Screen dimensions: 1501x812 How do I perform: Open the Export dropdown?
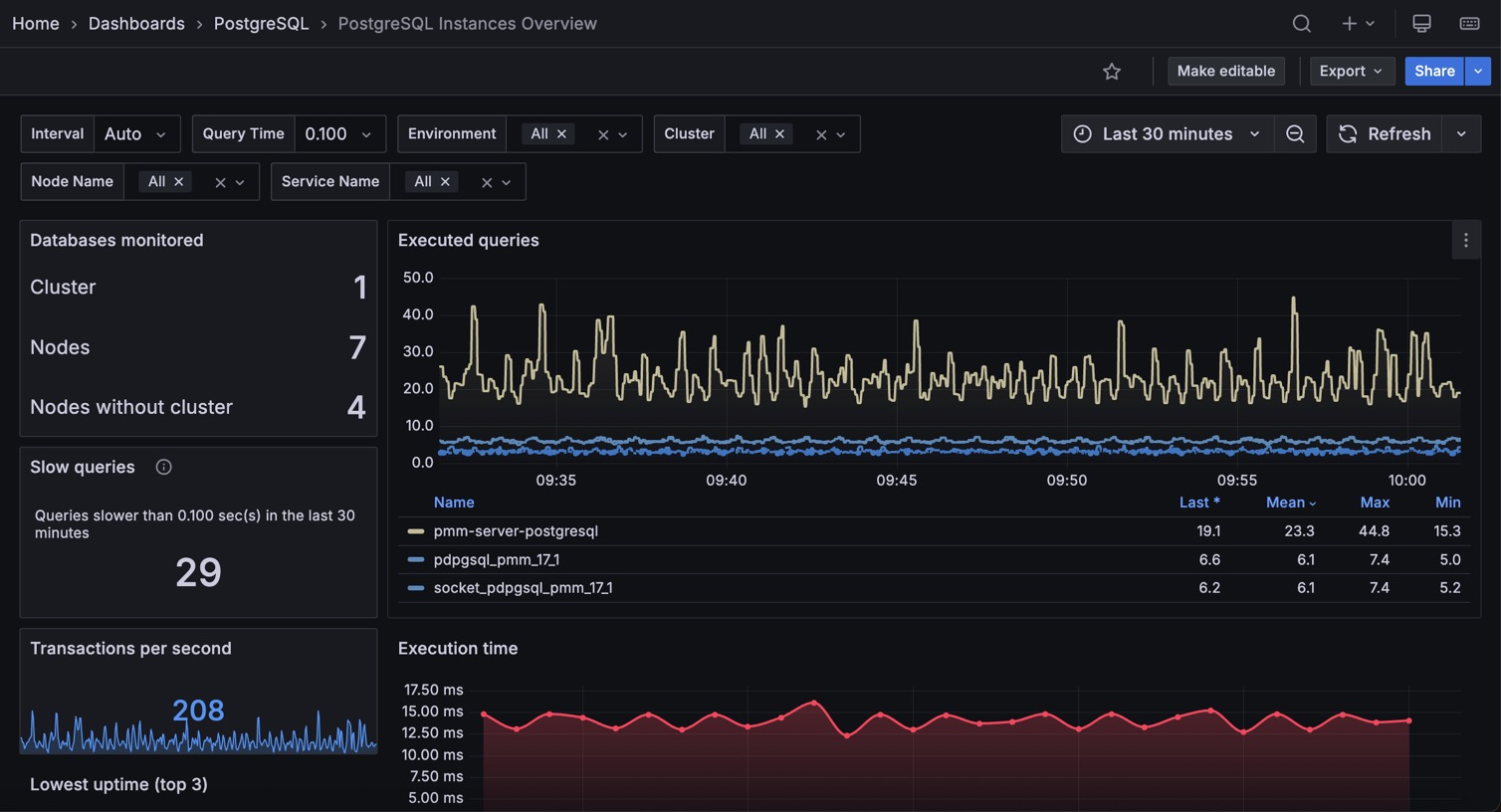click(x=1350, y=72)
